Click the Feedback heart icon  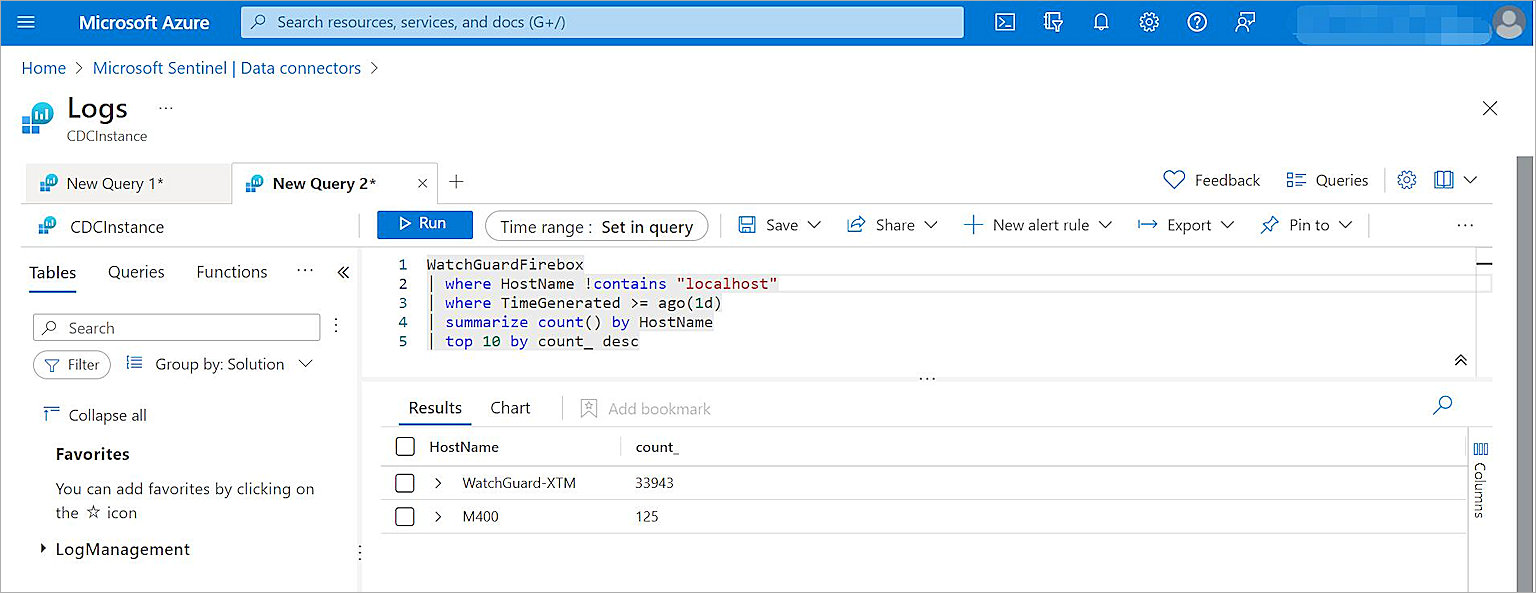1175,180
